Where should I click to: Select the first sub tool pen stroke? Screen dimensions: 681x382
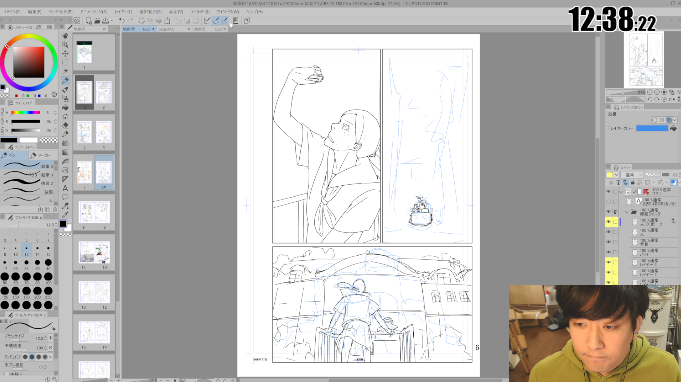(x=27, y=165)
